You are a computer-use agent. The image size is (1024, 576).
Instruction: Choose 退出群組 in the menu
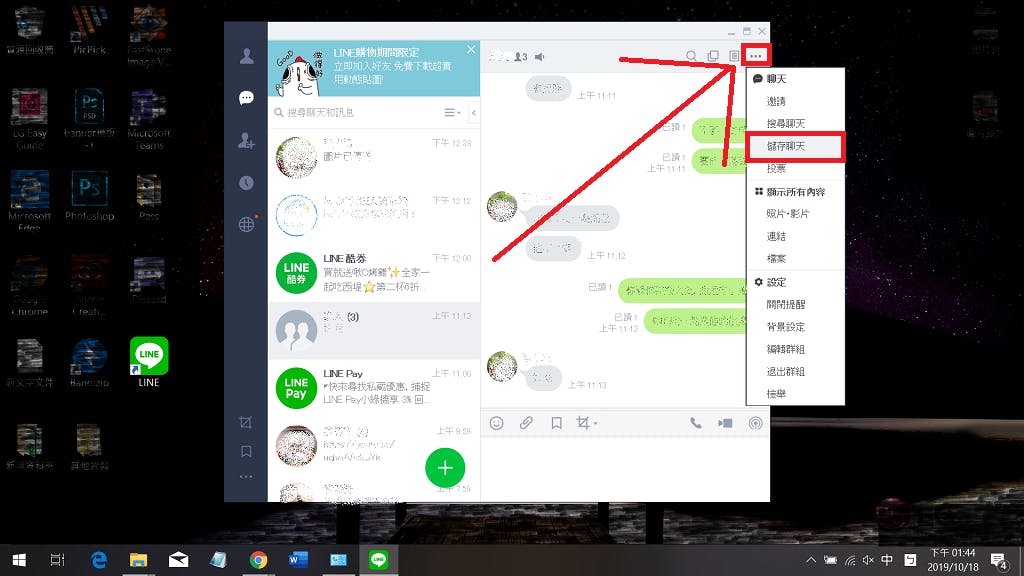pyautogui.click(x=795, y=372)
